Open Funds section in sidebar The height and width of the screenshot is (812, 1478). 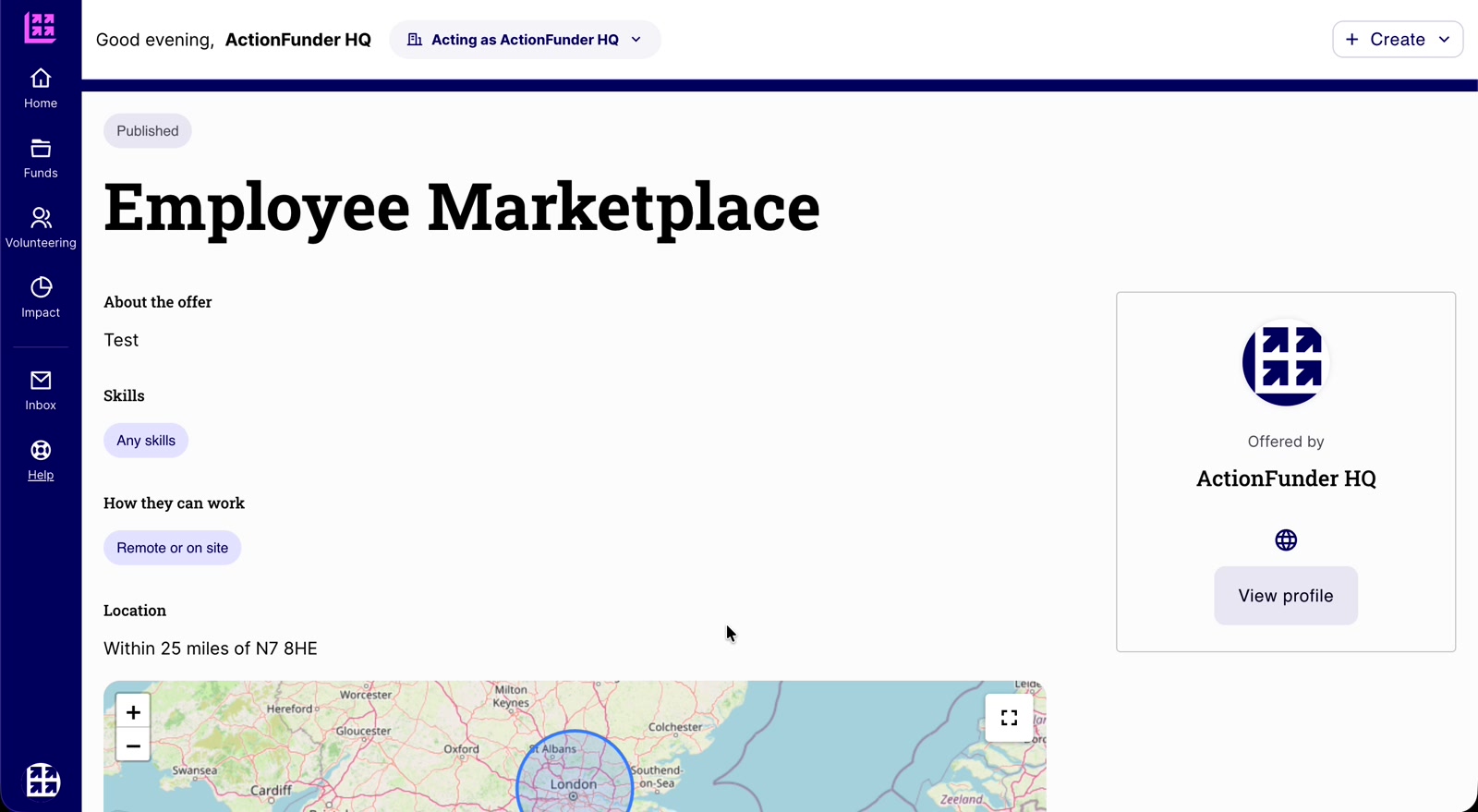click(x=41, y=159)
